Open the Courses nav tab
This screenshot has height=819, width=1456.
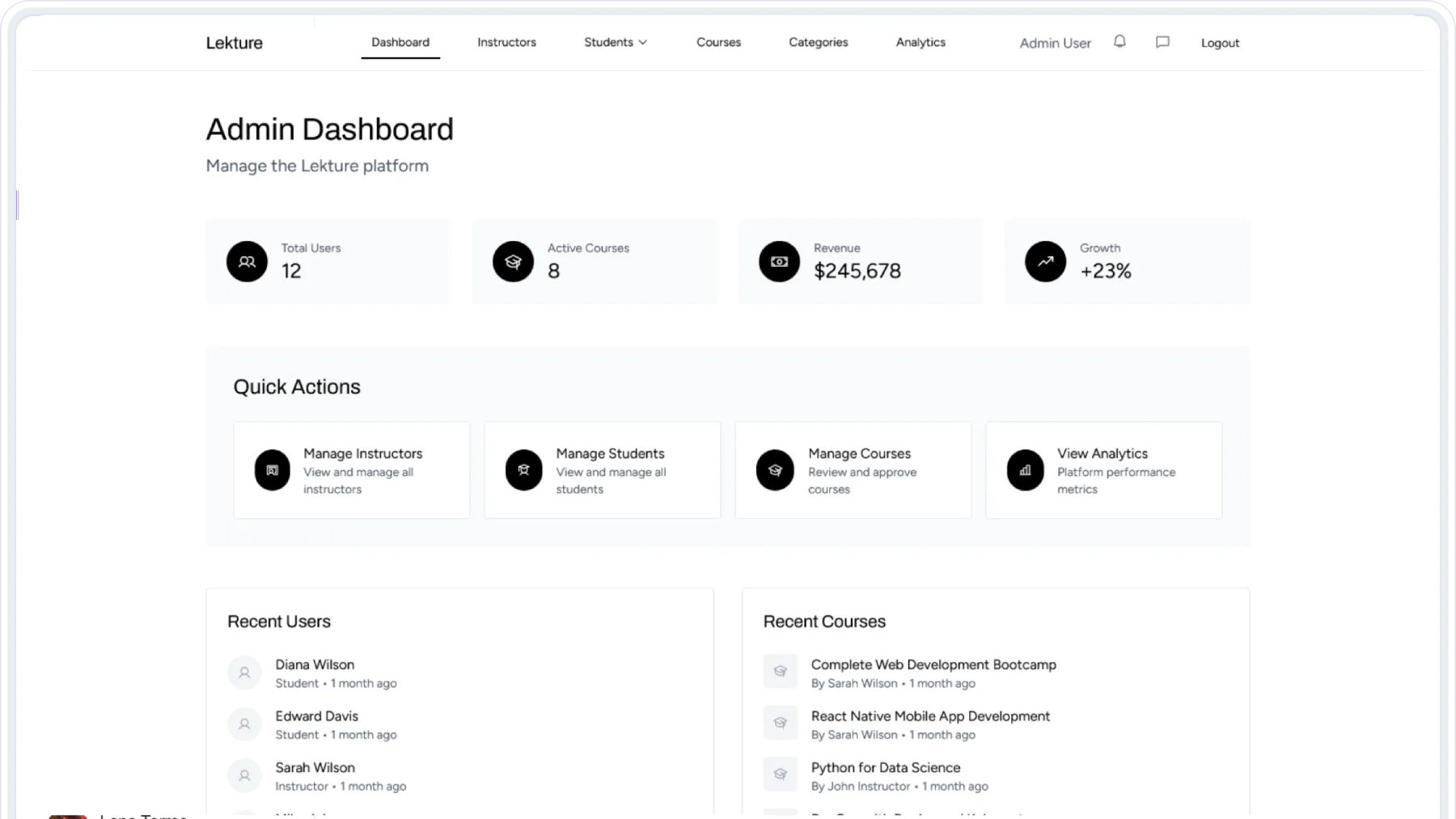718,42
